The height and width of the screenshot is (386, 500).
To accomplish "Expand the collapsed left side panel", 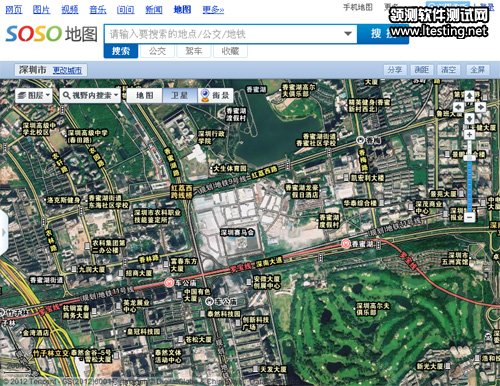I will tap(3, 232).
